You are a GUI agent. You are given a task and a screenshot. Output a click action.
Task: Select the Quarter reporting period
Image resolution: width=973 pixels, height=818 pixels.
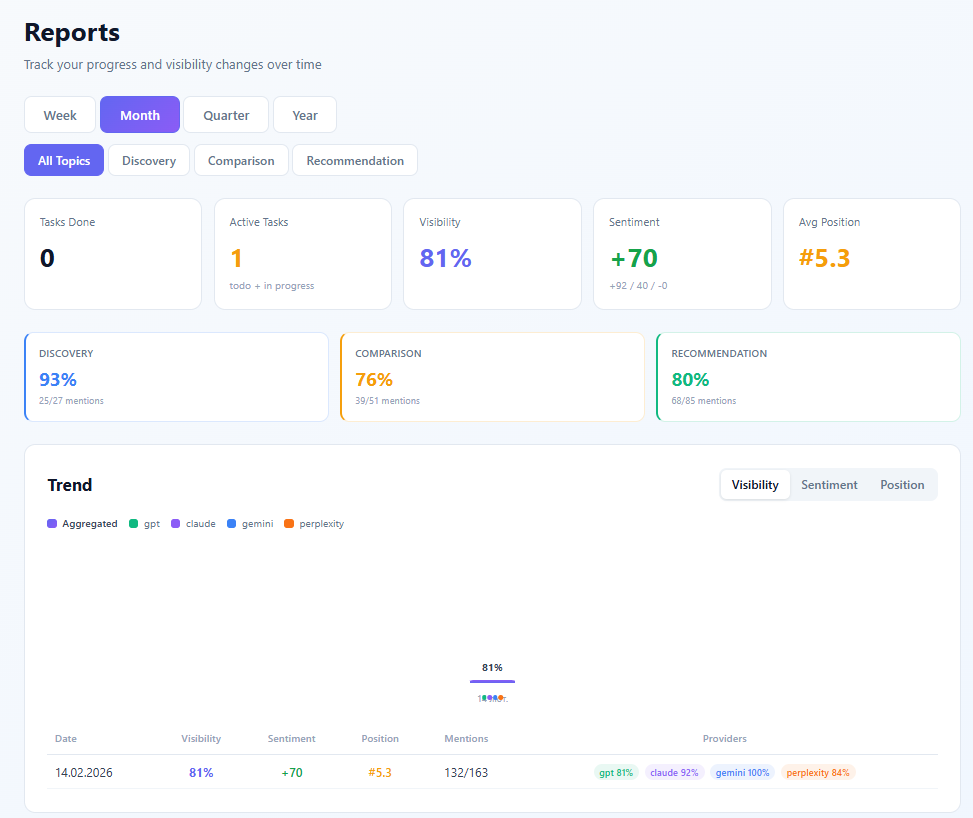[225, 114]
